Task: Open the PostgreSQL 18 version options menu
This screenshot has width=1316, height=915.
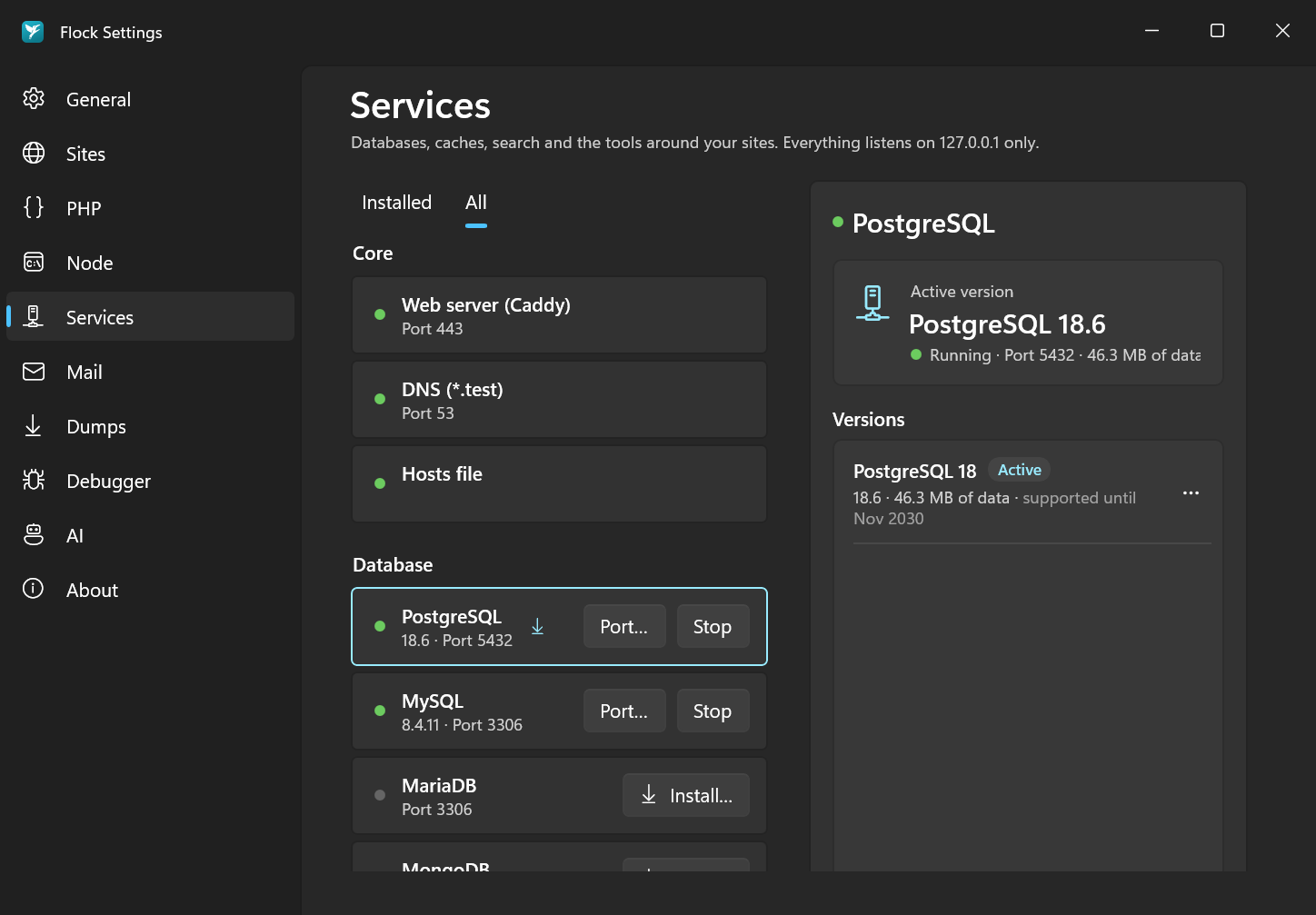Action: pyautogui.click(x=1191, y=493)
